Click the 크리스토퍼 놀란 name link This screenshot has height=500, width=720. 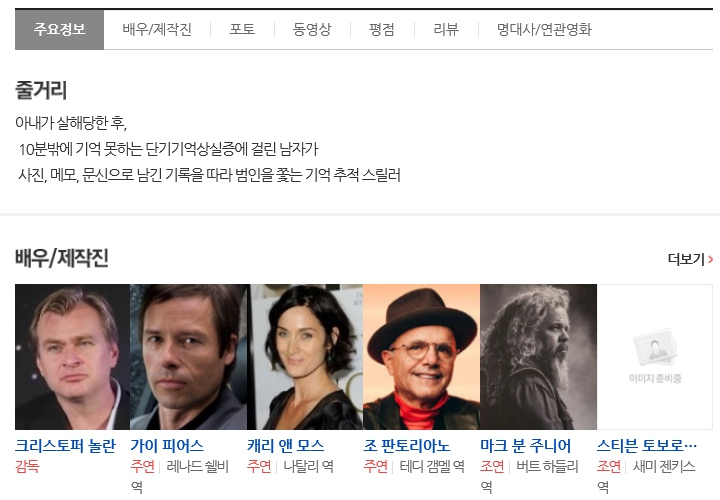66,446
